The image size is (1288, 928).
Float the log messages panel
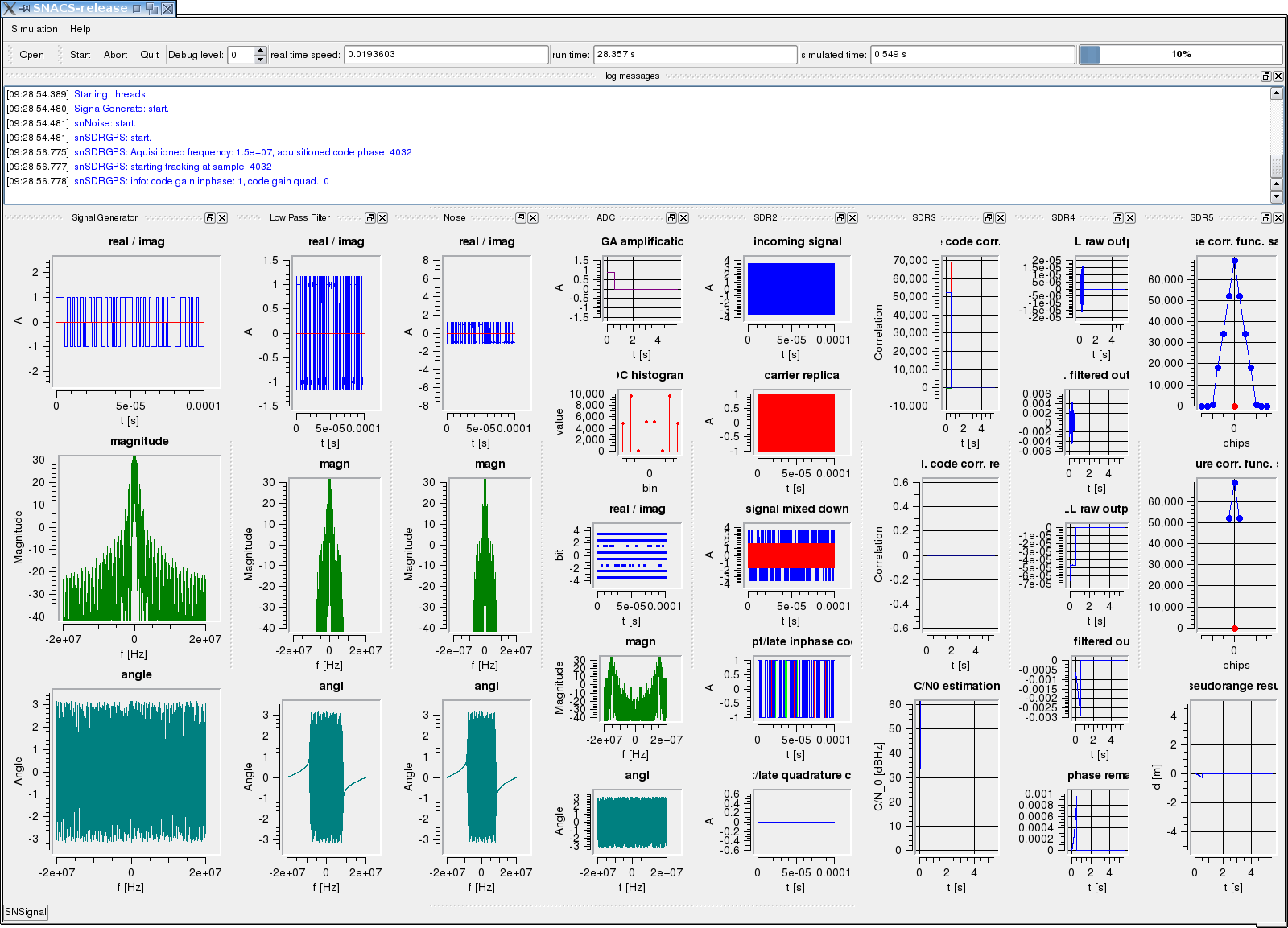tap(1265, 76)
